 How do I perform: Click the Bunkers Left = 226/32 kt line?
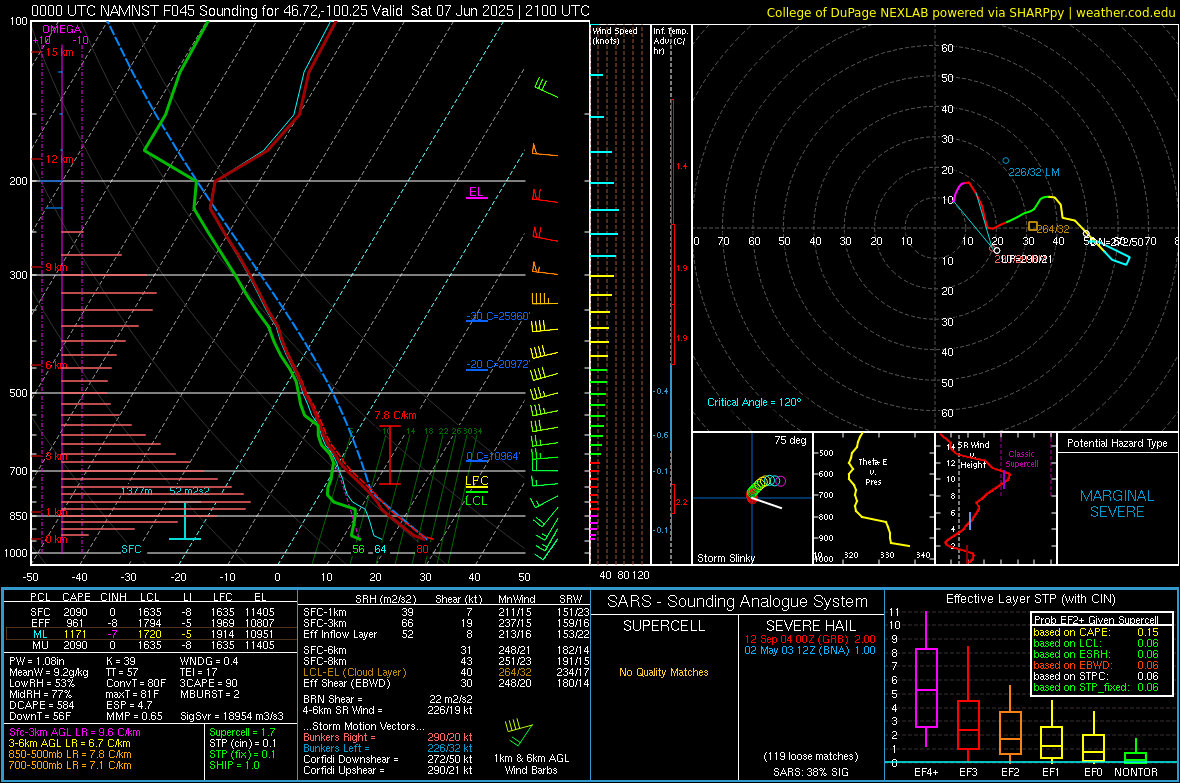(x=388, y=748)
